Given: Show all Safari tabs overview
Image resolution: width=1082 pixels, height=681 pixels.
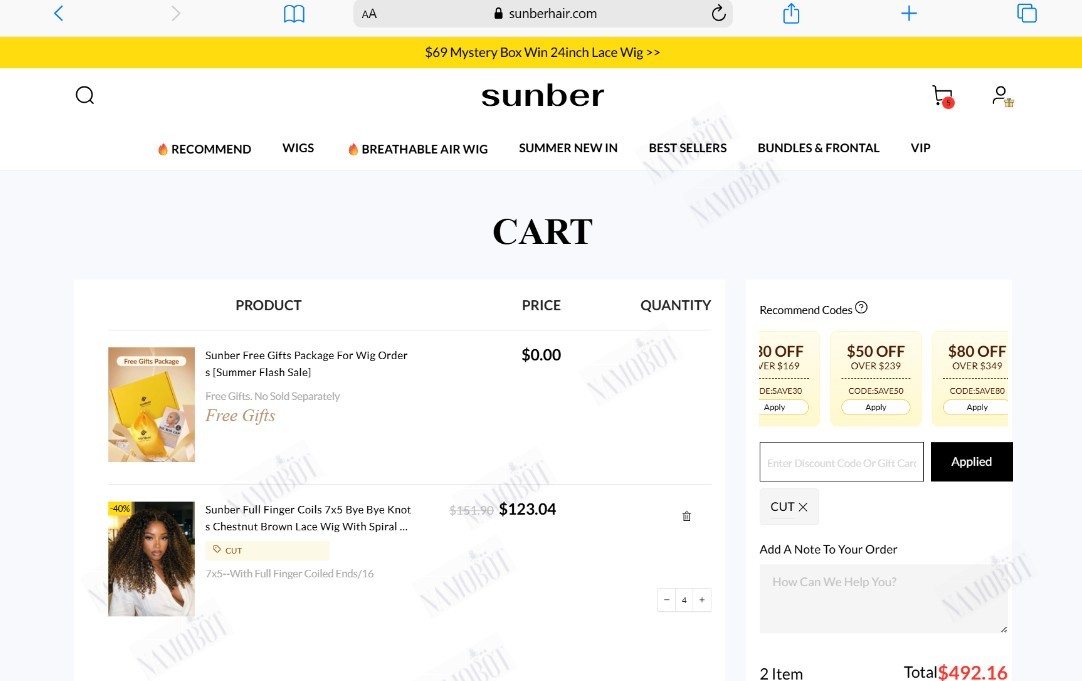Looking at the screenshot, I should click(1027, 13).
